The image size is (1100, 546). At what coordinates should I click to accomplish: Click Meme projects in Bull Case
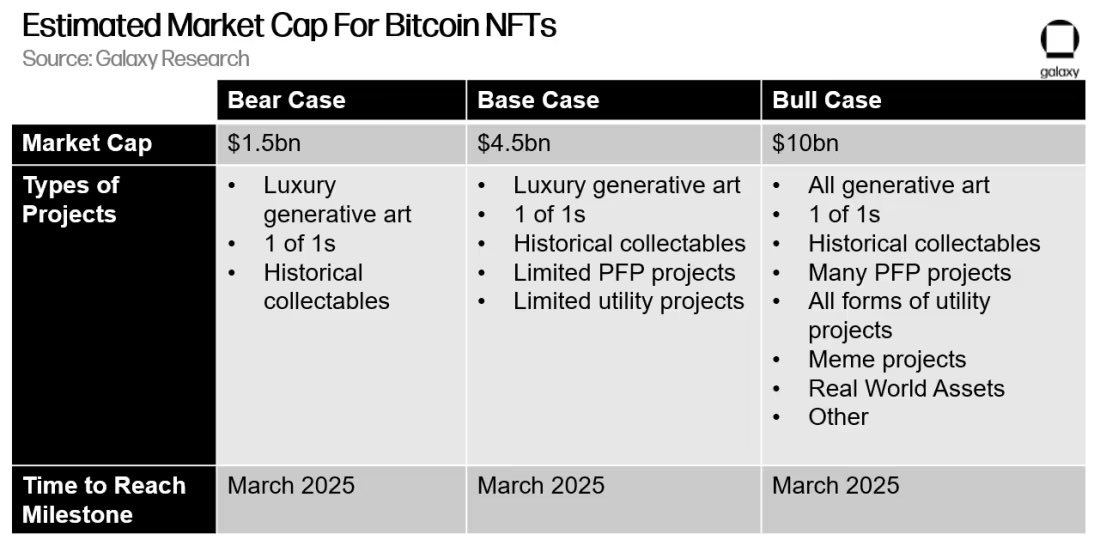pos(887,359)
